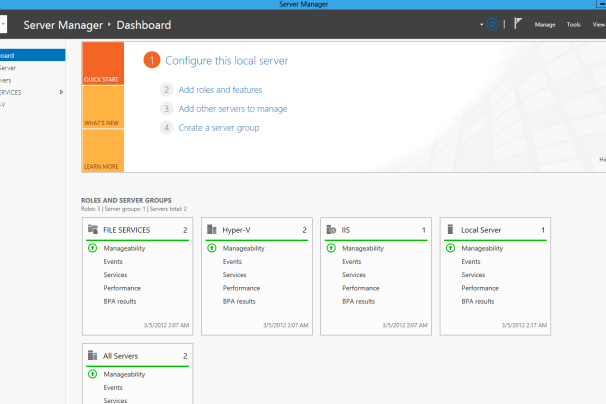The image size is (606, 404).
Task: Click the FILE SERVICES server count 2
Action: pyautogui.click(x=185, y=230)
